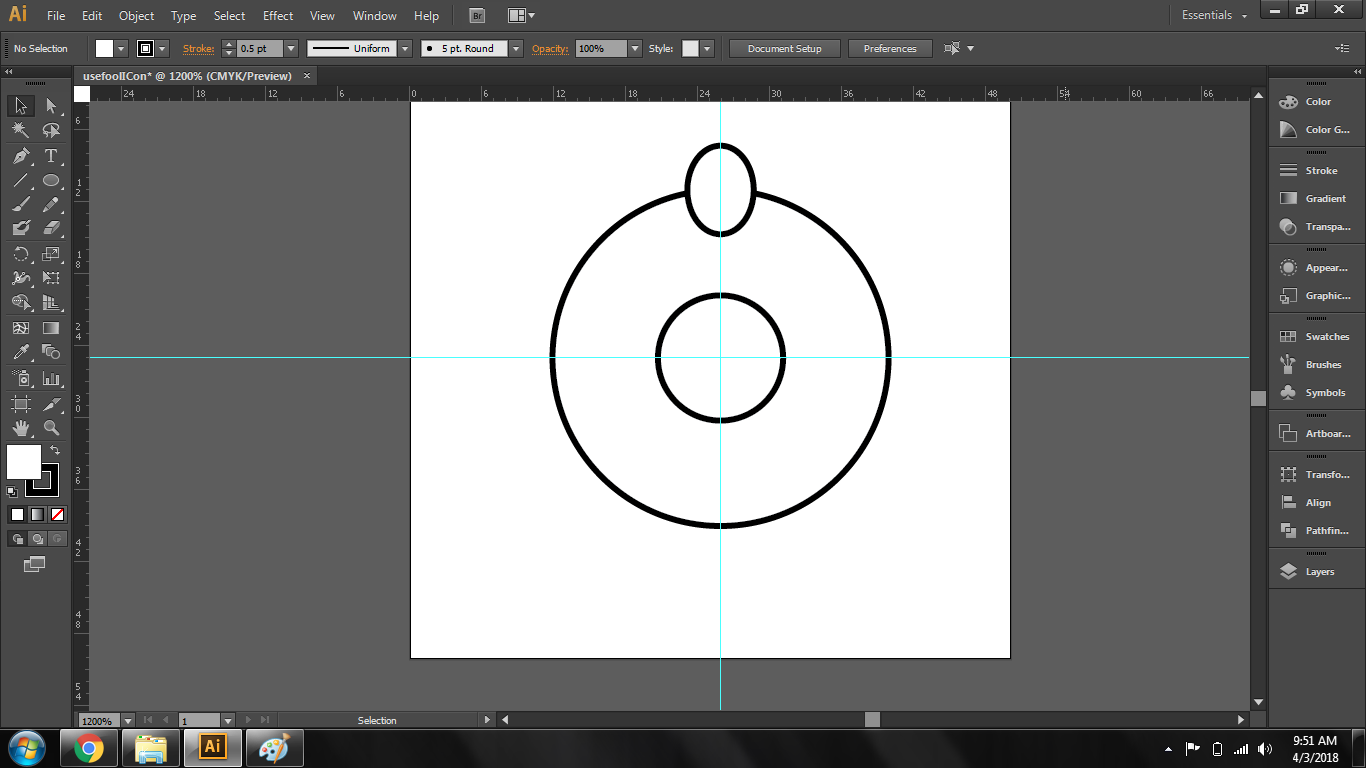1366x768 pixels.
Task: Select the Type tool
Action: pos(51,156)
